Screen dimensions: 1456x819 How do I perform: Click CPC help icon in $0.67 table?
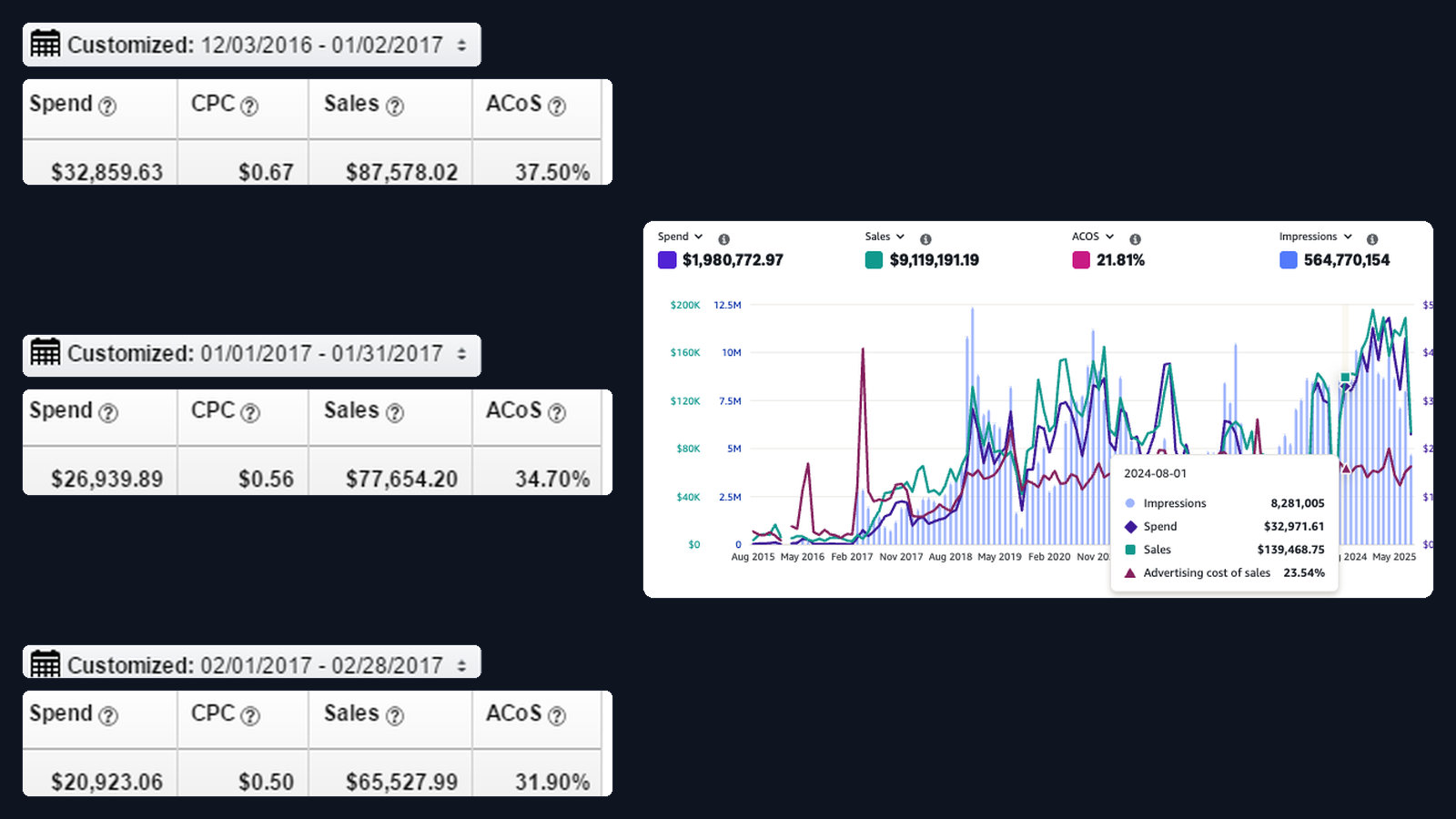pos(249,106)
